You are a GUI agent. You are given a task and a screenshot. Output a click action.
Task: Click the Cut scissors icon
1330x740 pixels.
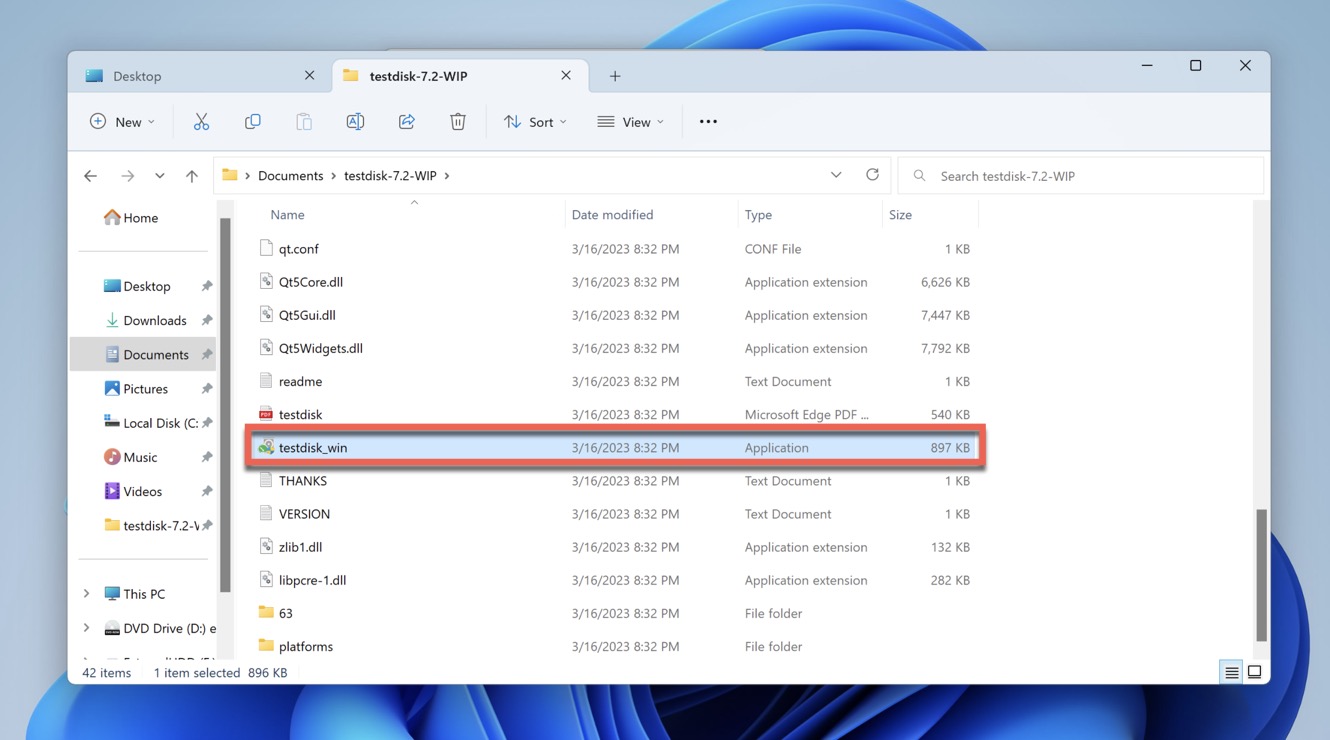tap(201, 122)
